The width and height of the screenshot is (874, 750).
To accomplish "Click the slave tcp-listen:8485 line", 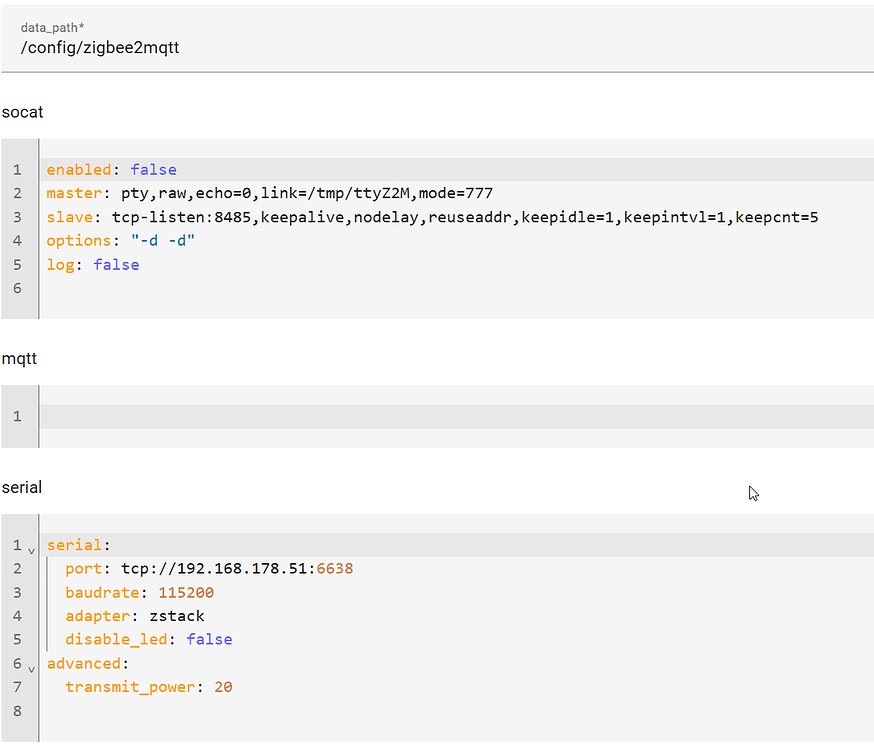I will [x=432, y=217].
